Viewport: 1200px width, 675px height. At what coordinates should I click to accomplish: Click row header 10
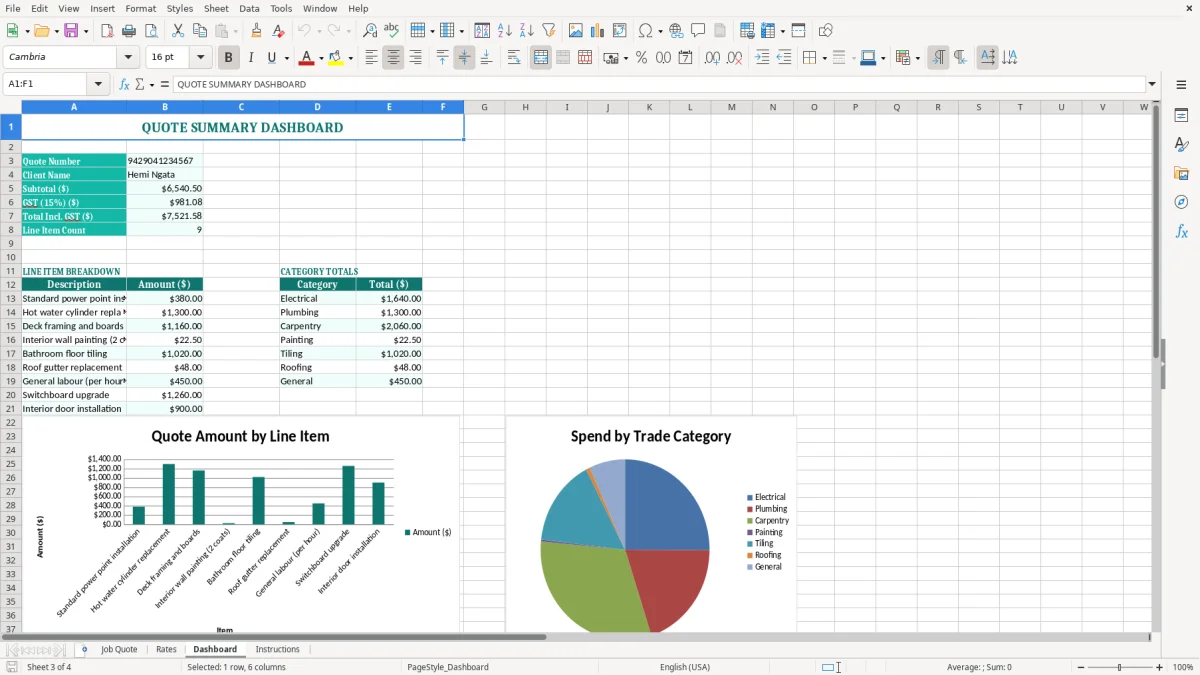tap(11, 257)
